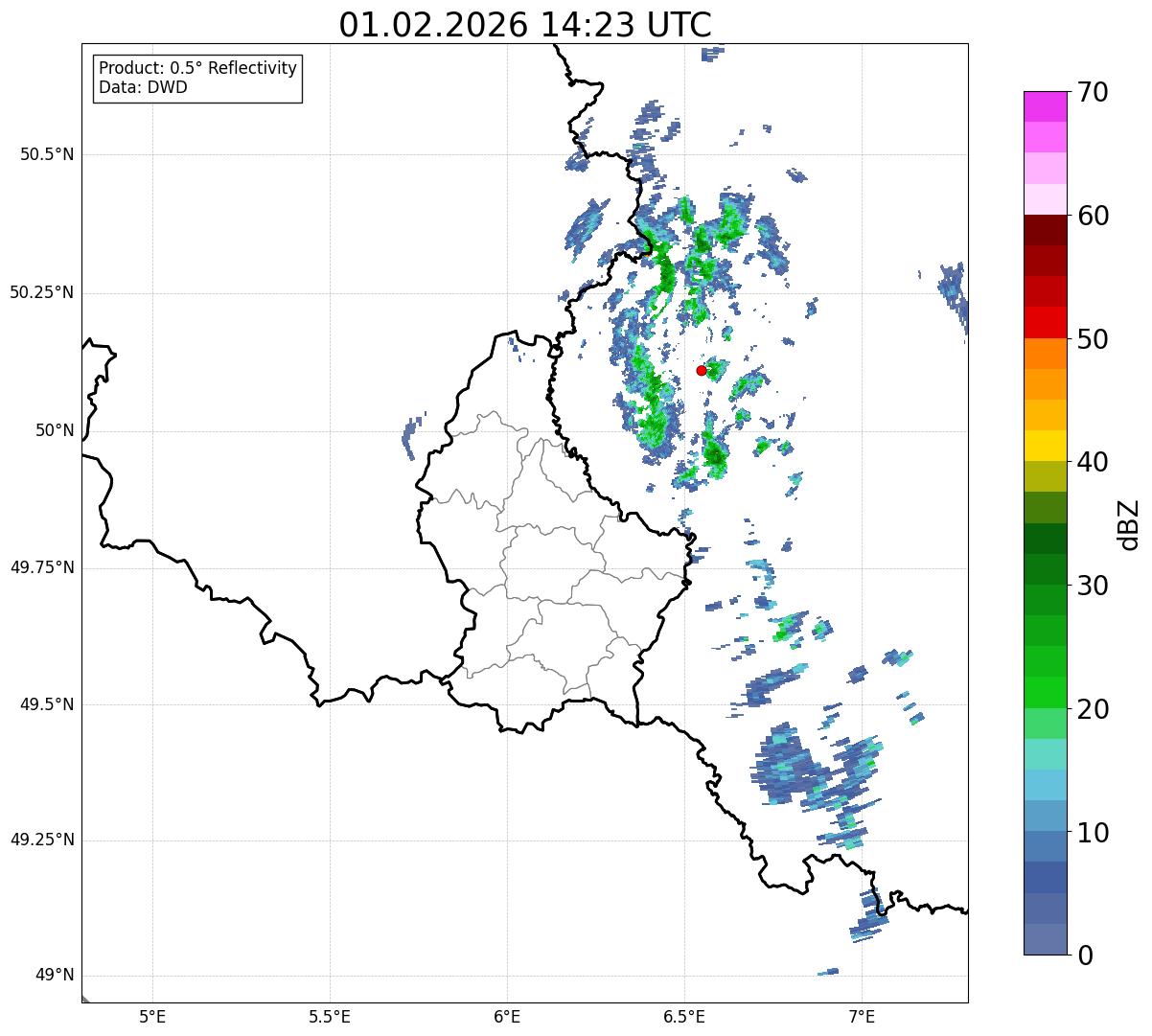Click the colorbar tick label 0
This screenshot has width=1152, height=1036.
1085,955
